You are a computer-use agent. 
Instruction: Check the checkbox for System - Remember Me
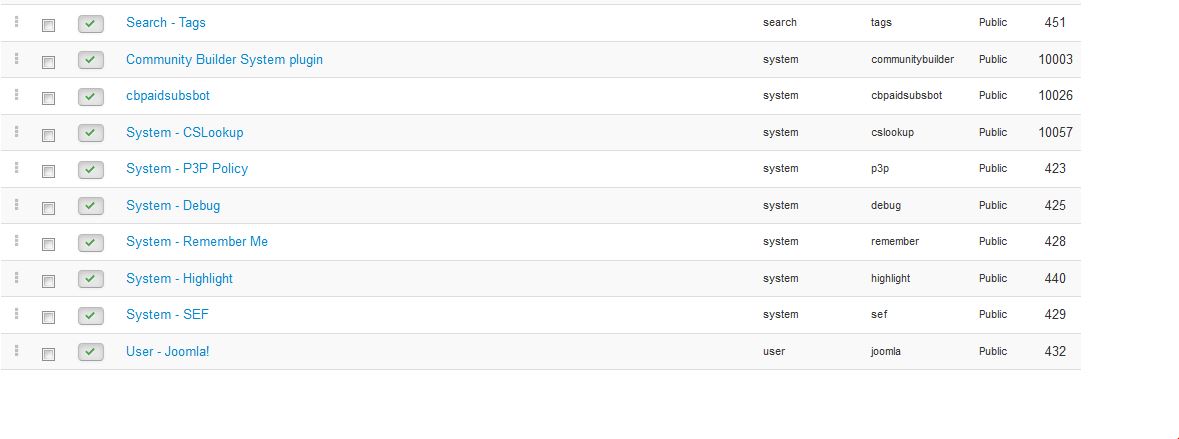(x=48, y=244)
